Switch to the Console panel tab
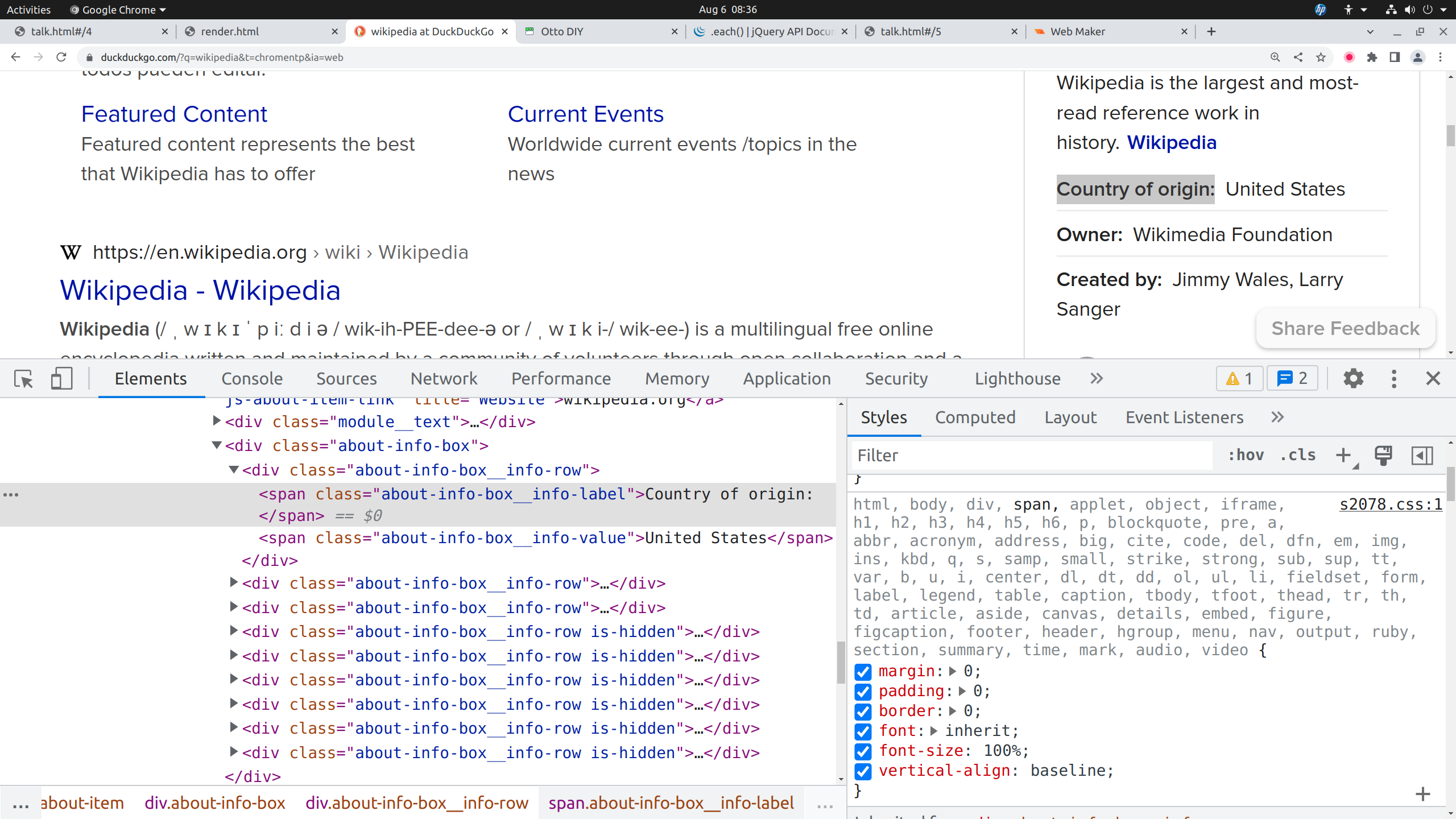Screen dimensions: 1456x819 point(252,379)
